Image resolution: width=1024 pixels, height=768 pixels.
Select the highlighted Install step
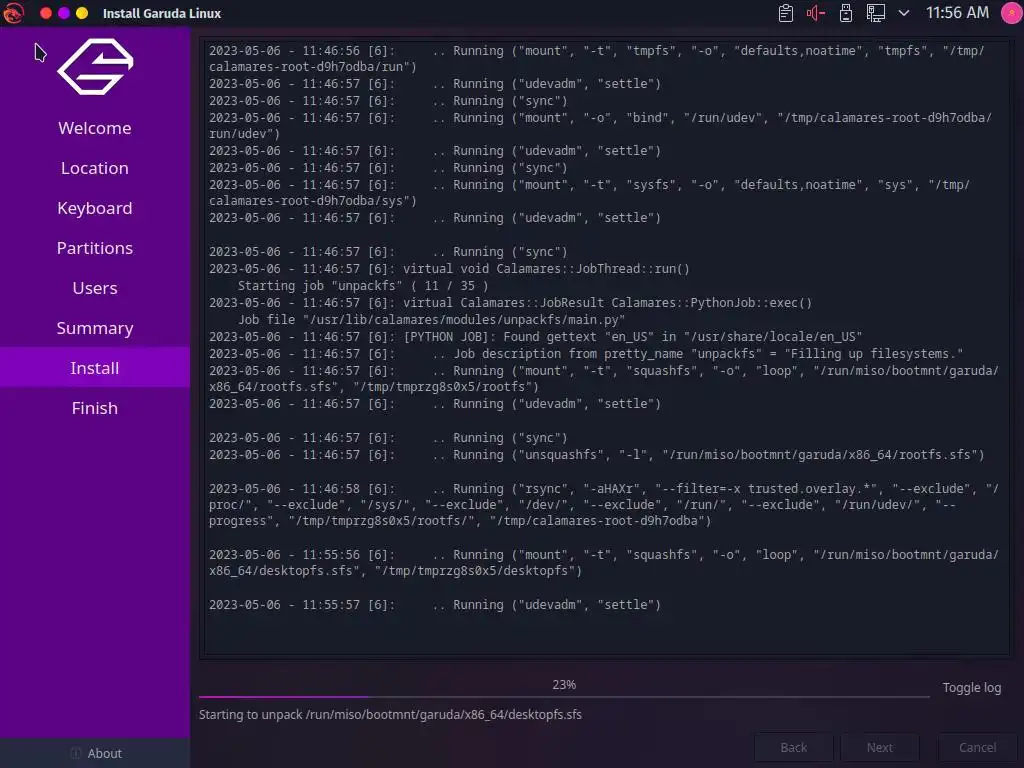click(95, 368)
